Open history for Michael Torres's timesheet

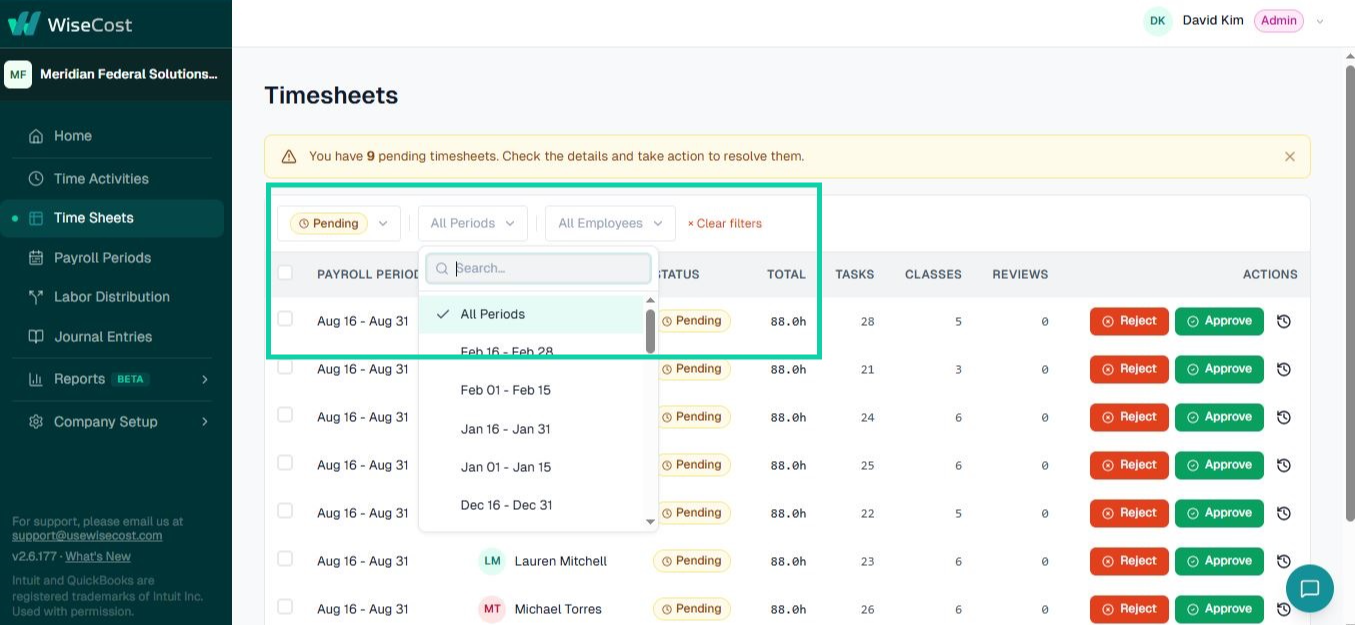click(x=1284, y=609)
